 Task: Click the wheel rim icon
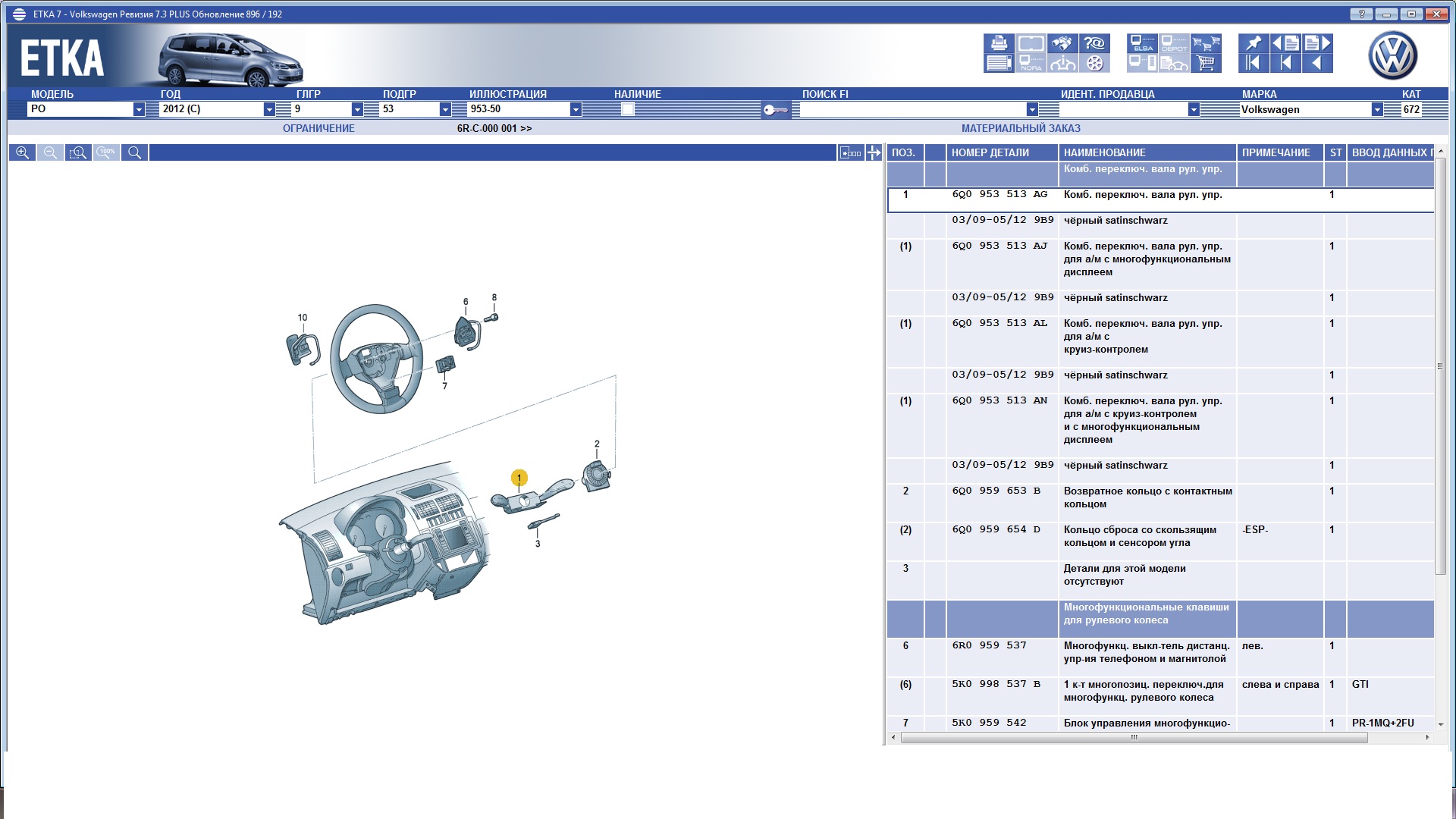pyautogui.click(x=1094, y=63)
